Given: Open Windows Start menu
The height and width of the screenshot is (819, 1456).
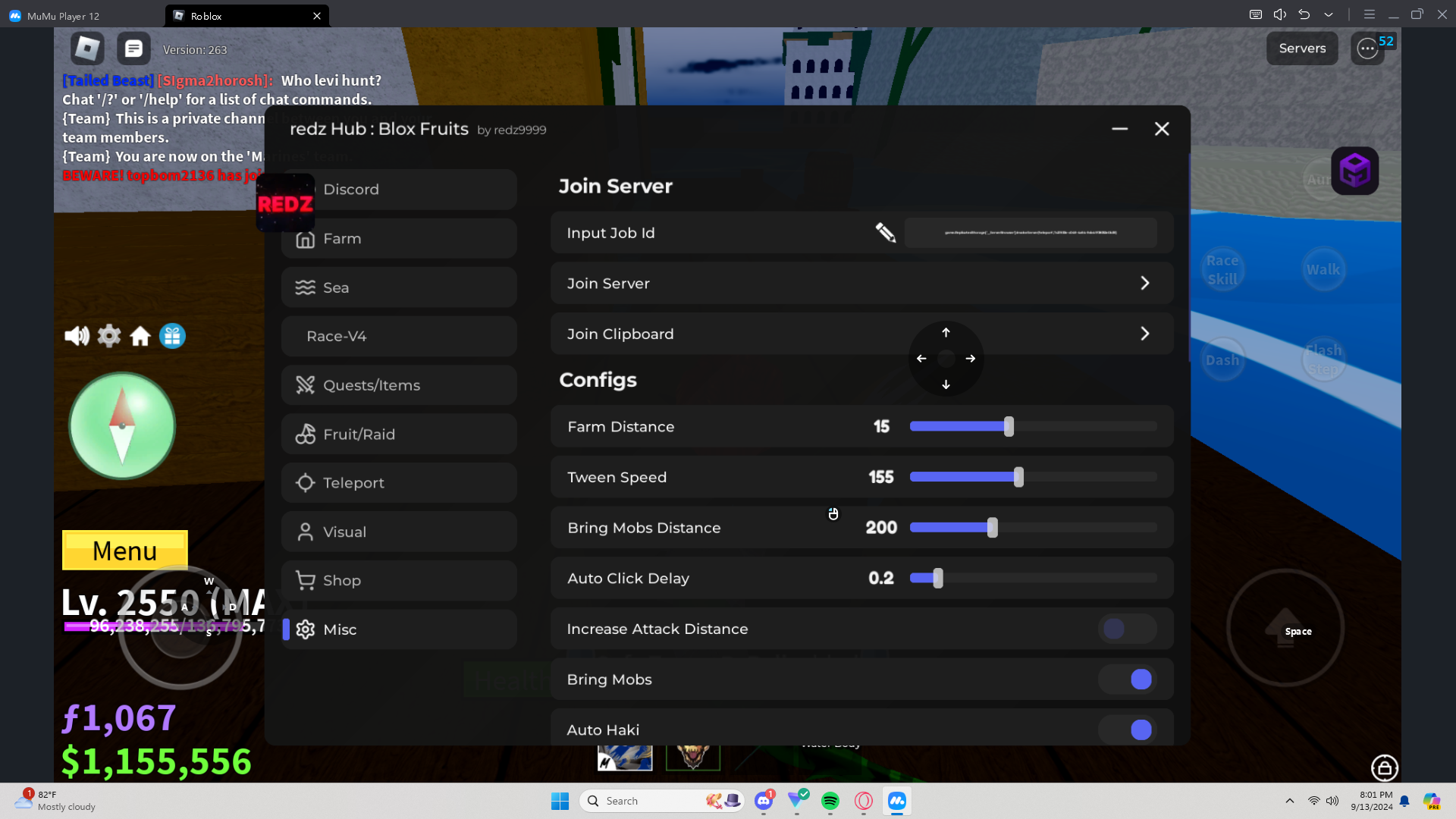Looking at the screenshot, I should tap(560, 801).
